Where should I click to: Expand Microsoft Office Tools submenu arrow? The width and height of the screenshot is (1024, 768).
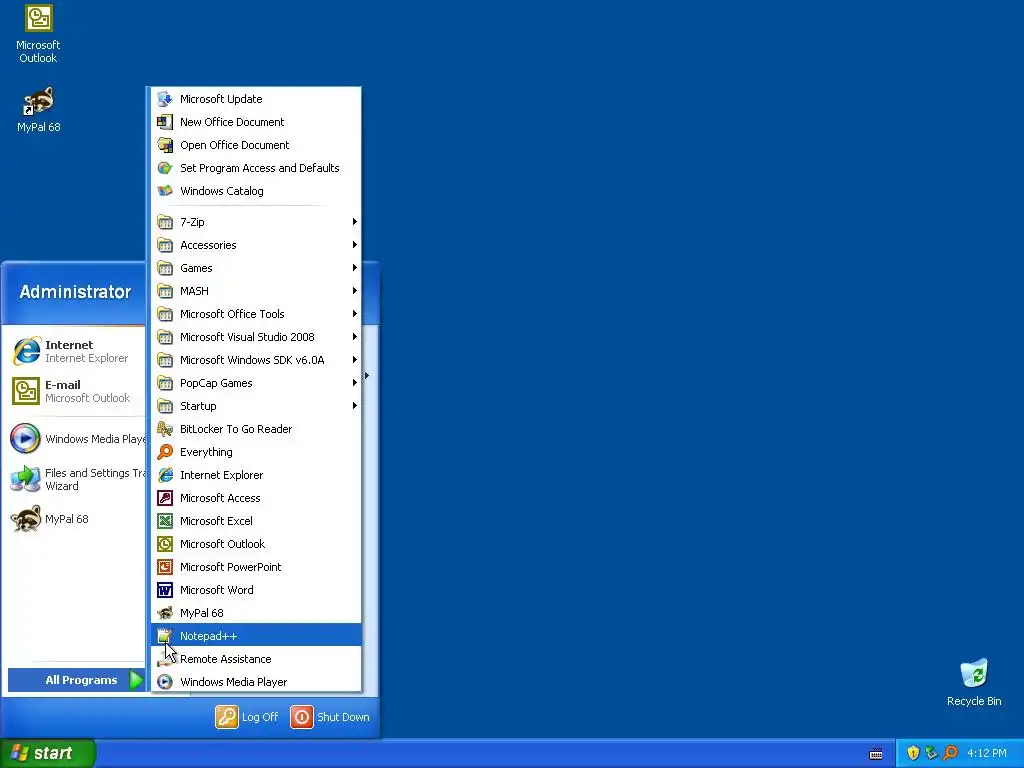355,314
